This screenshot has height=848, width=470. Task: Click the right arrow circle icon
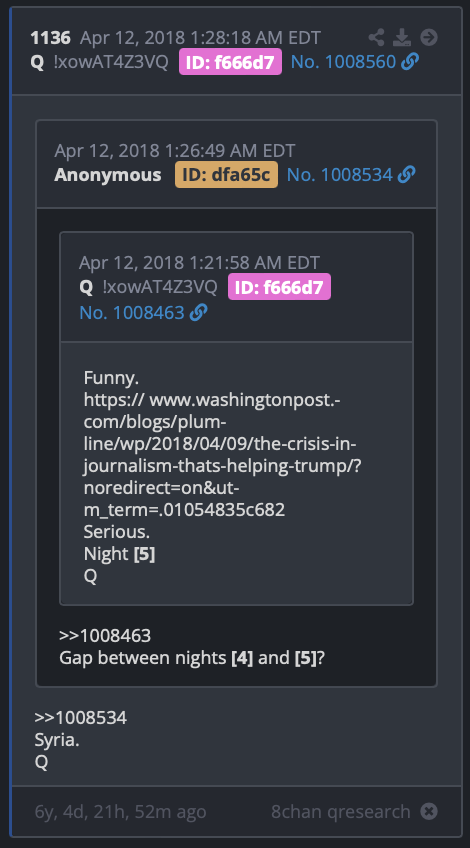pyautogui.click(x=429, y=37)
